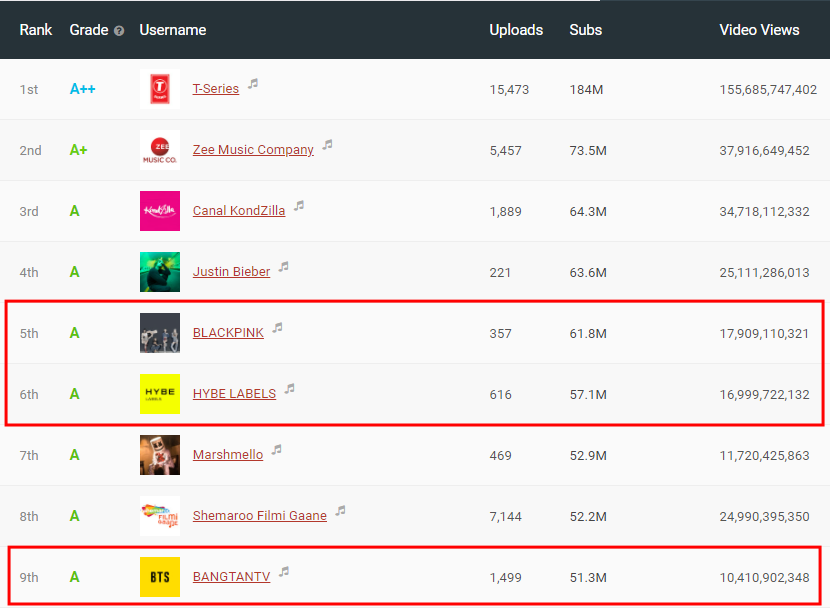Click the Grade help question mark icon

119,31
